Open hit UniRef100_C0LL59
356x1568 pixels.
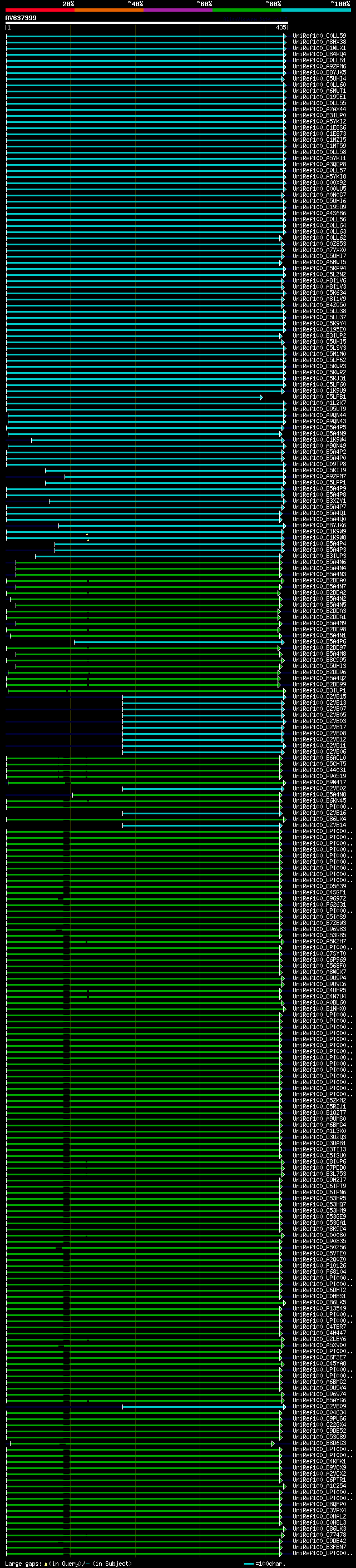319,36
